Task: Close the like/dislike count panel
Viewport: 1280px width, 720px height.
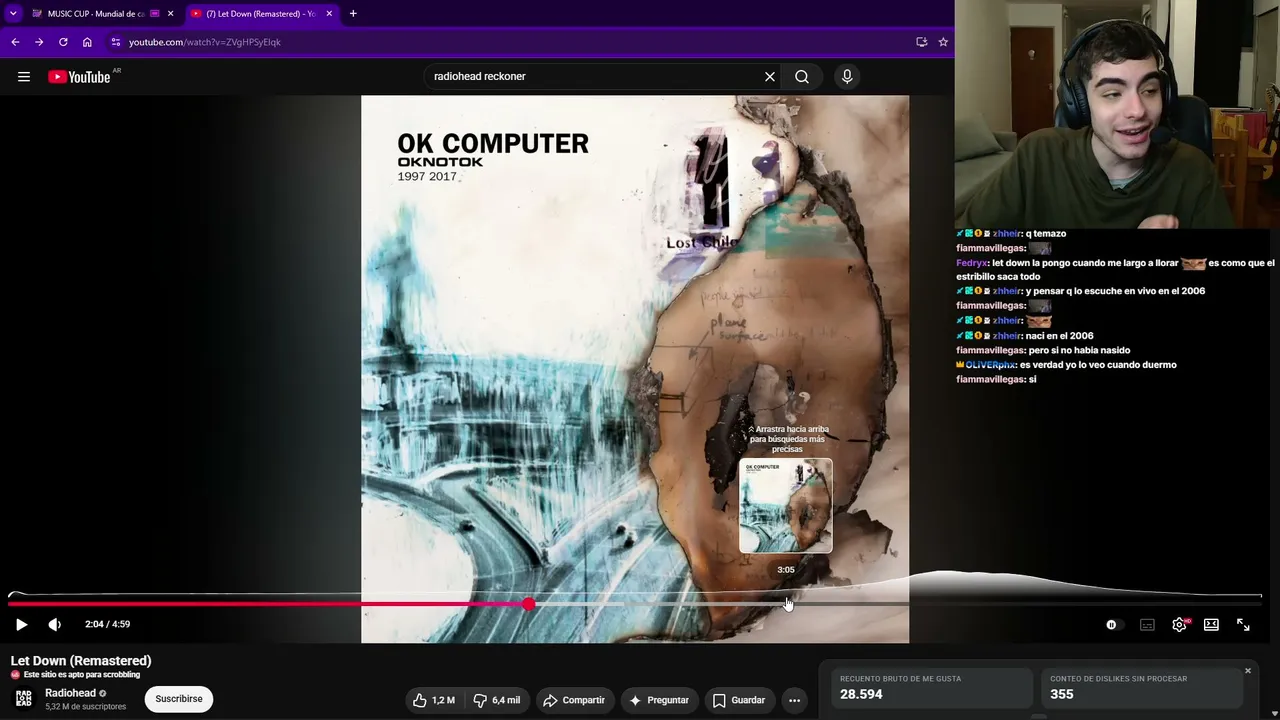Action: 1248,670
